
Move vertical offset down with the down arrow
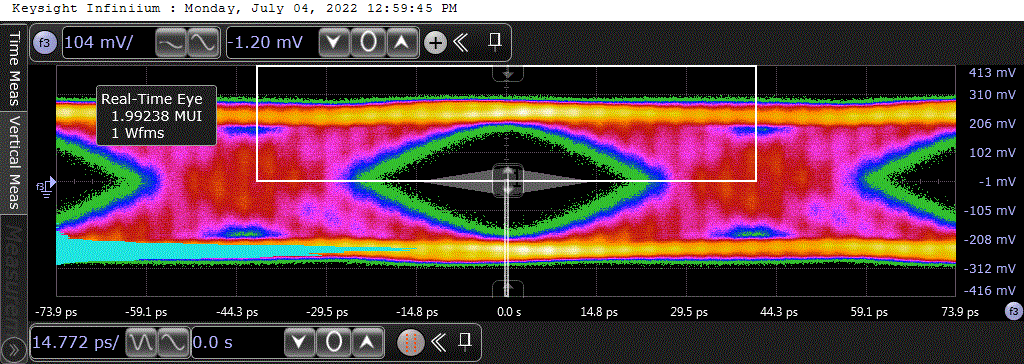[335, 44]
